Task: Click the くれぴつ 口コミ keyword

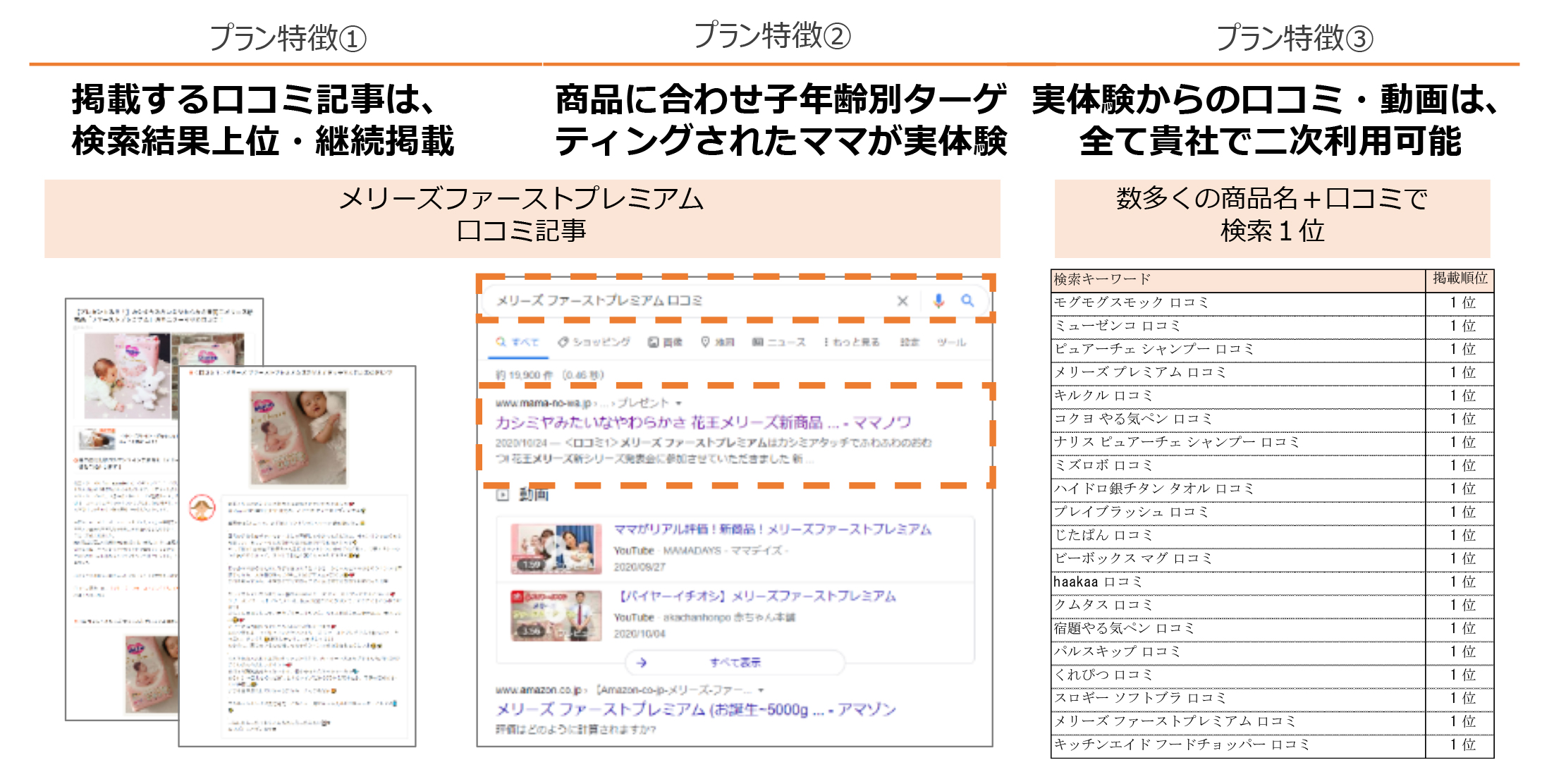Action: (x=1103, y=675)
